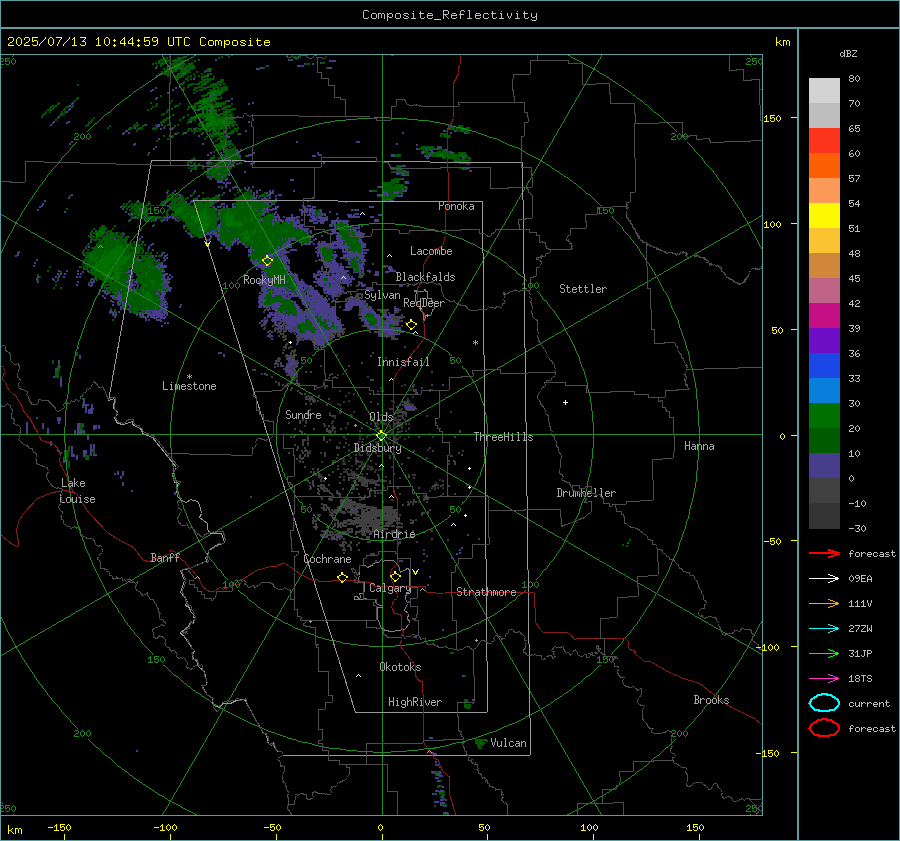Click the current legend label

click(x=869, y=703)
